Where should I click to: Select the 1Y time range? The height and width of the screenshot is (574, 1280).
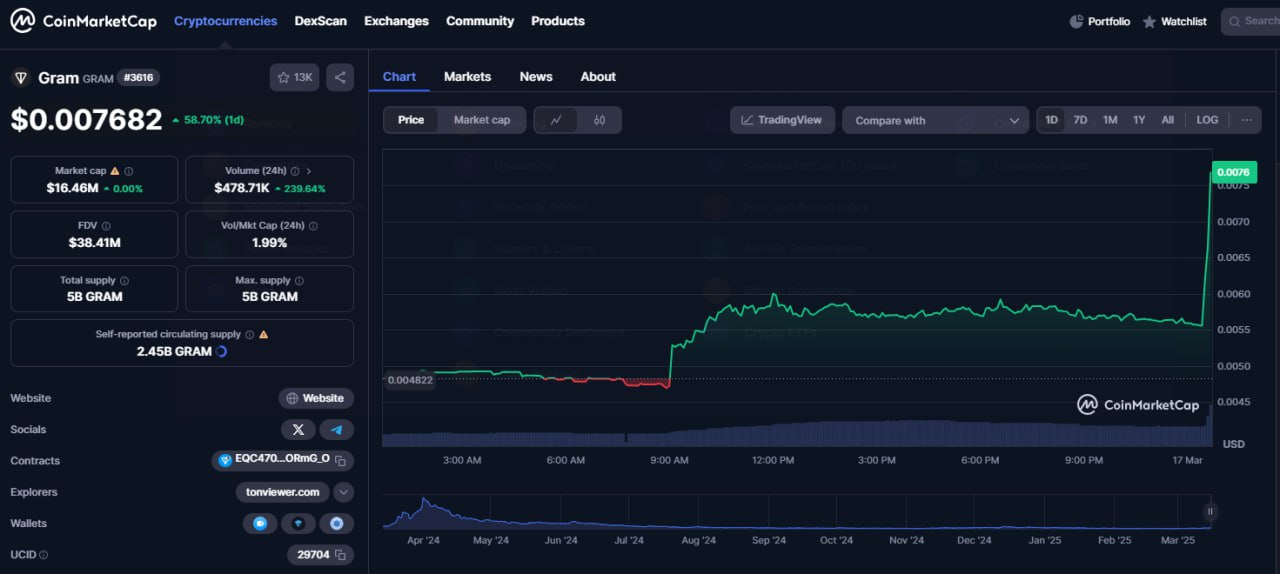(1139, 120)
